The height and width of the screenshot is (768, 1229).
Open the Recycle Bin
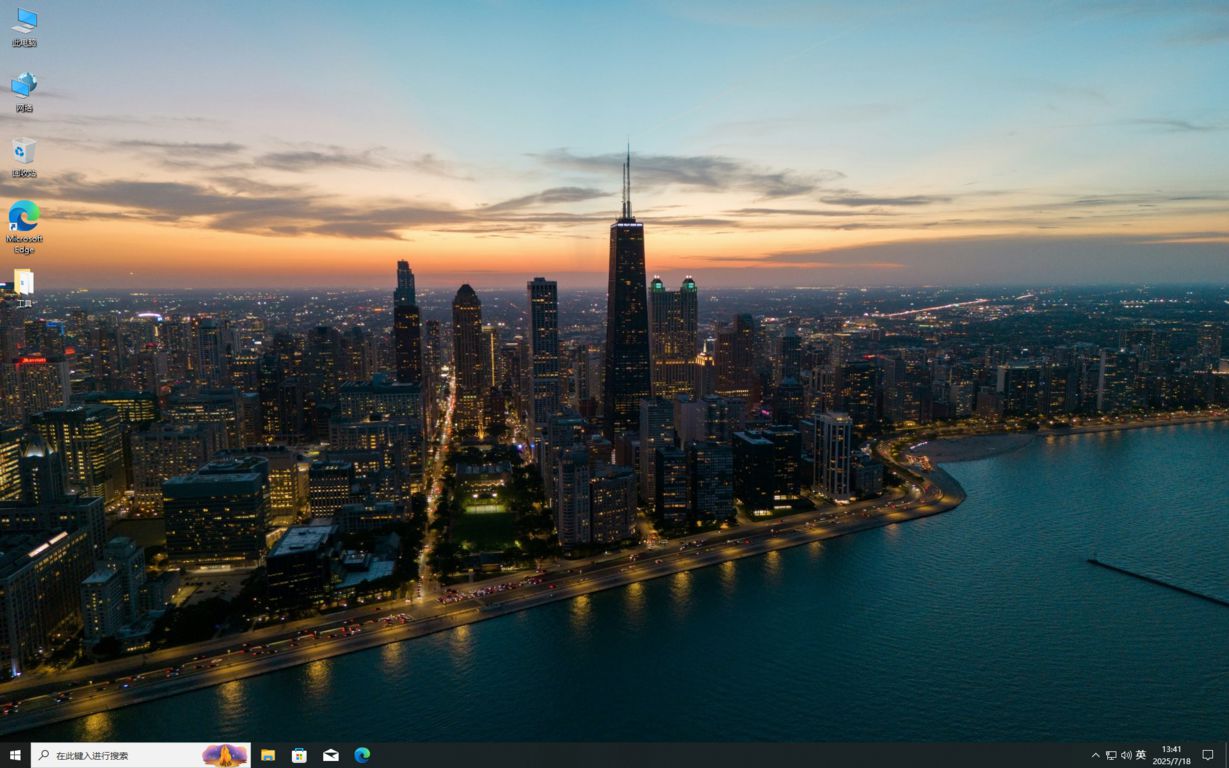coord(22,155)
